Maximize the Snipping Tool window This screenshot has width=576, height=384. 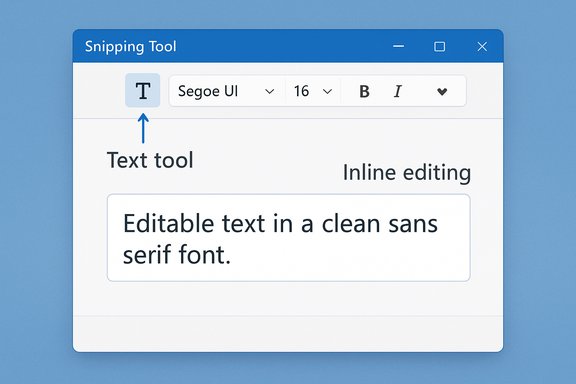pyautogui.click(x=439, y=47)
